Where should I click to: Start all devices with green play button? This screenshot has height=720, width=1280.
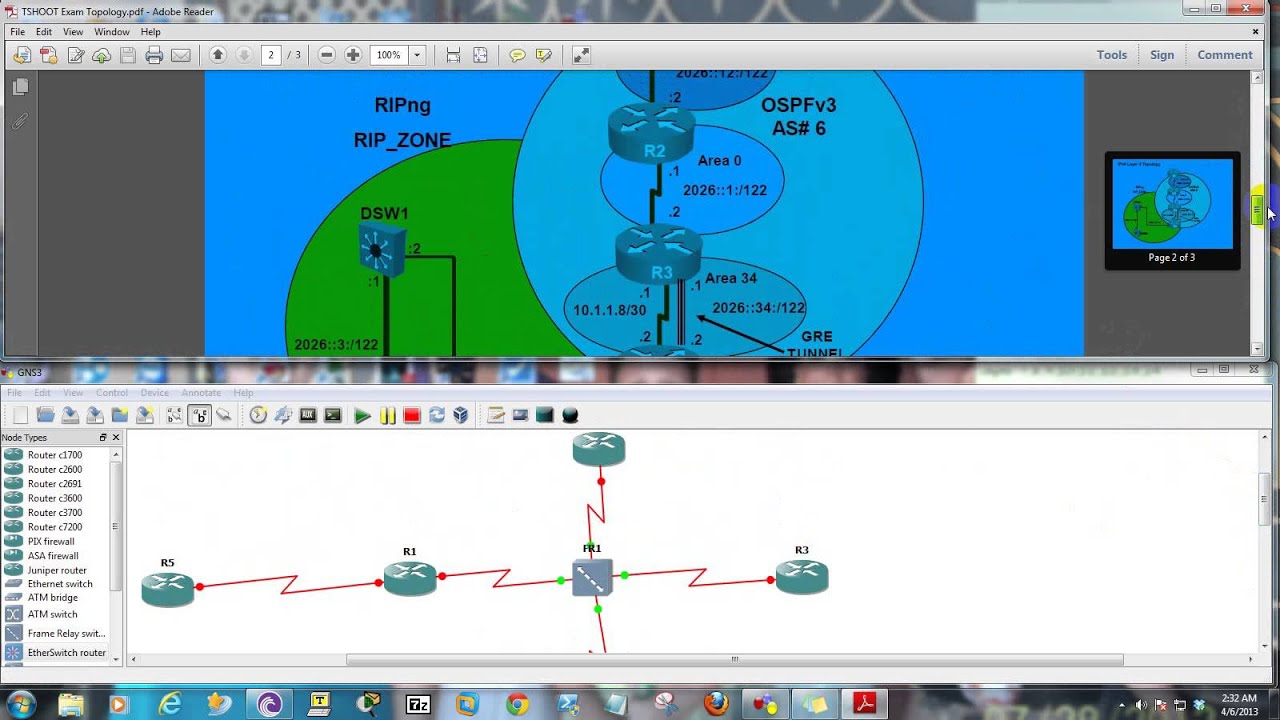click(362, 415)
